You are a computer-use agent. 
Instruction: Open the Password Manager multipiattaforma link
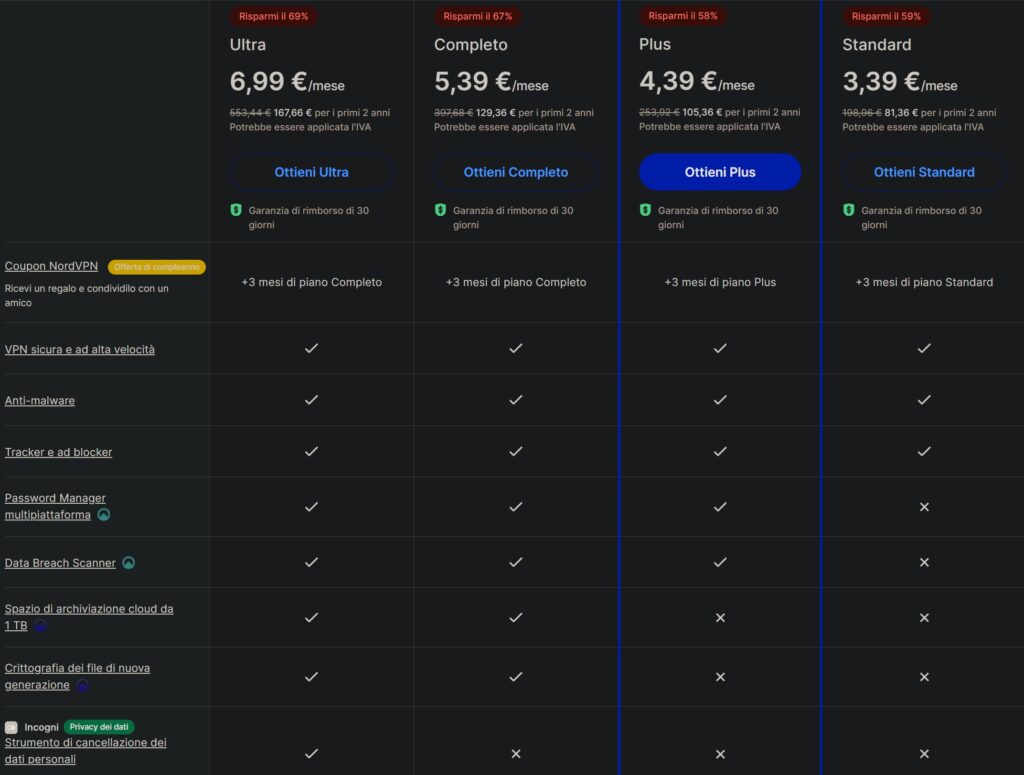tap(55, 507)
